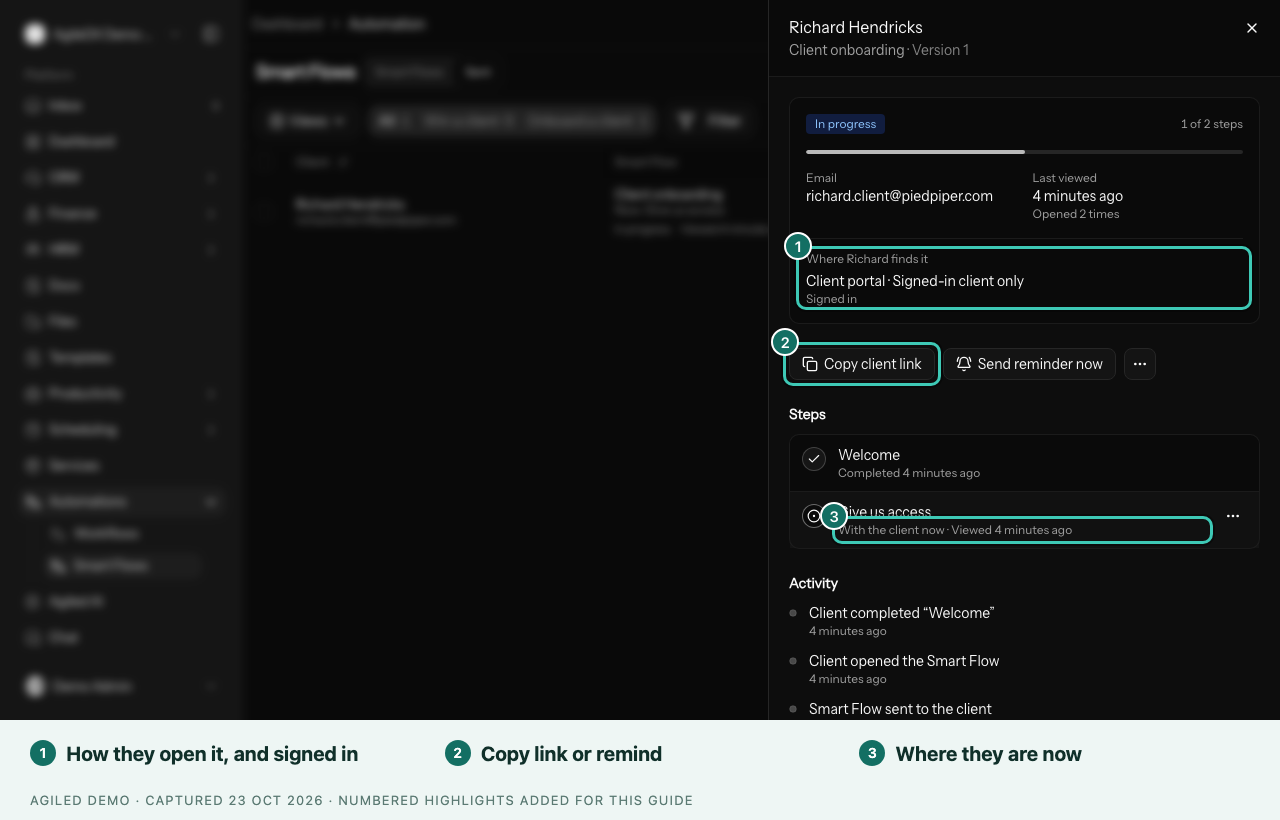
Task: Click 'Smart Flow sent to the client' activity entry
Action: 900,709
